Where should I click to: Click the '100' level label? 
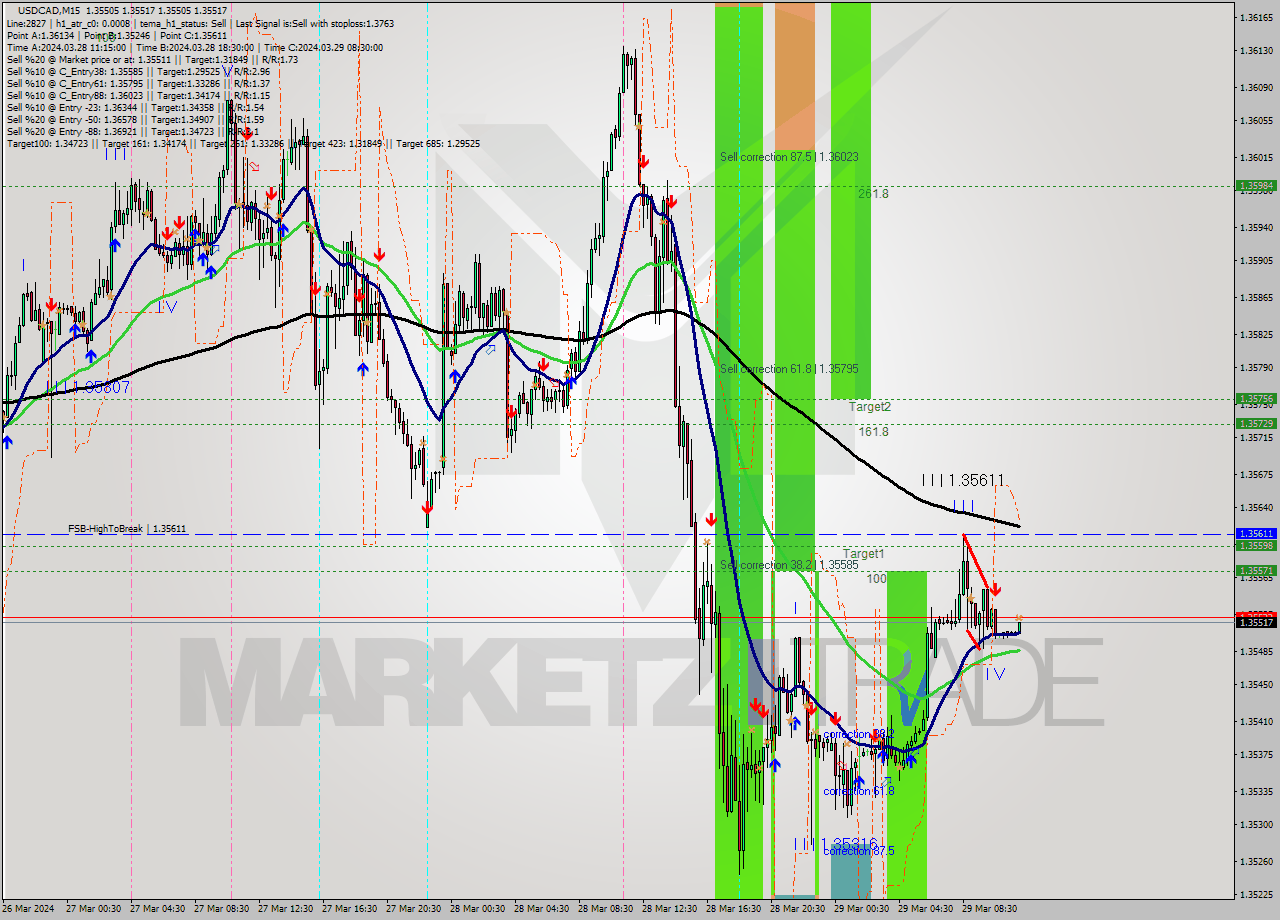[876, 578]
